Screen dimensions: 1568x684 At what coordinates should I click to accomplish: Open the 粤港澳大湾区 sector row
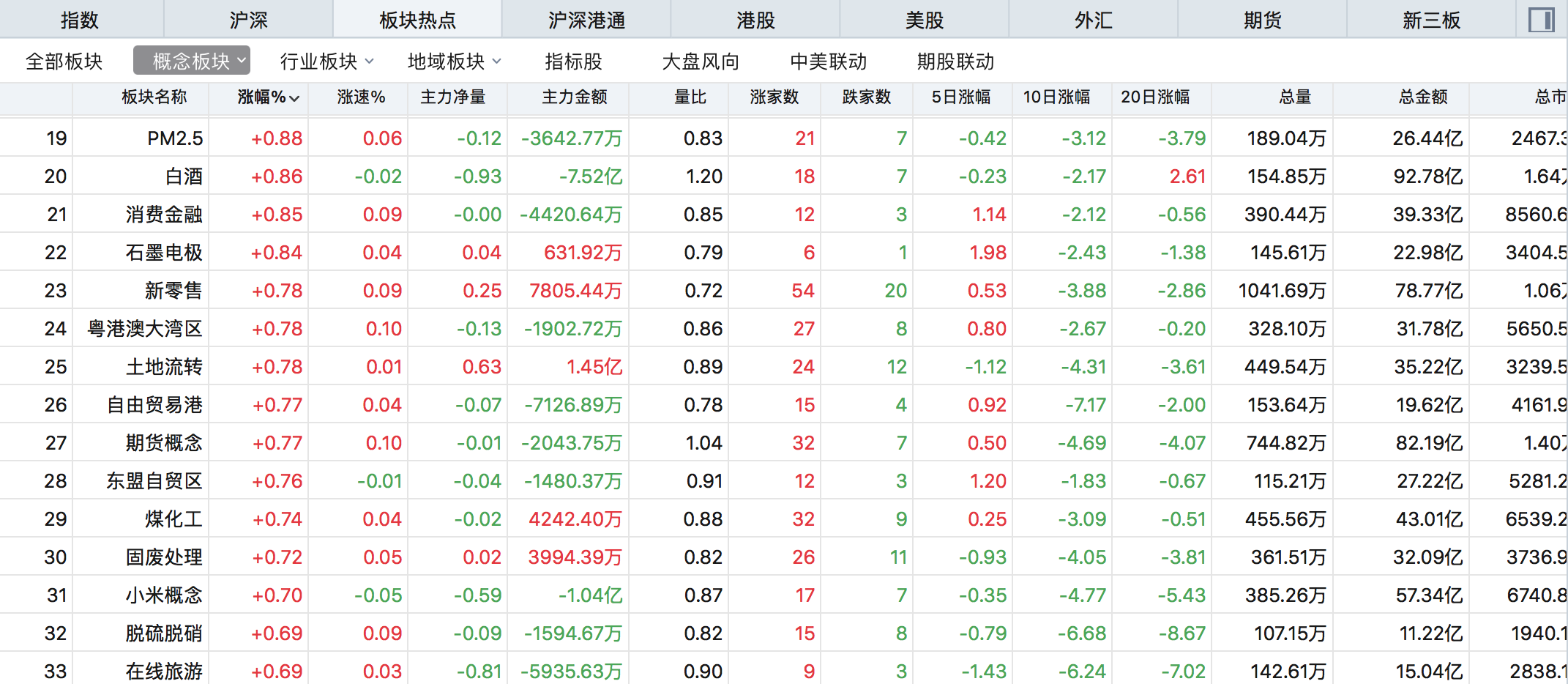pos(145,329)
